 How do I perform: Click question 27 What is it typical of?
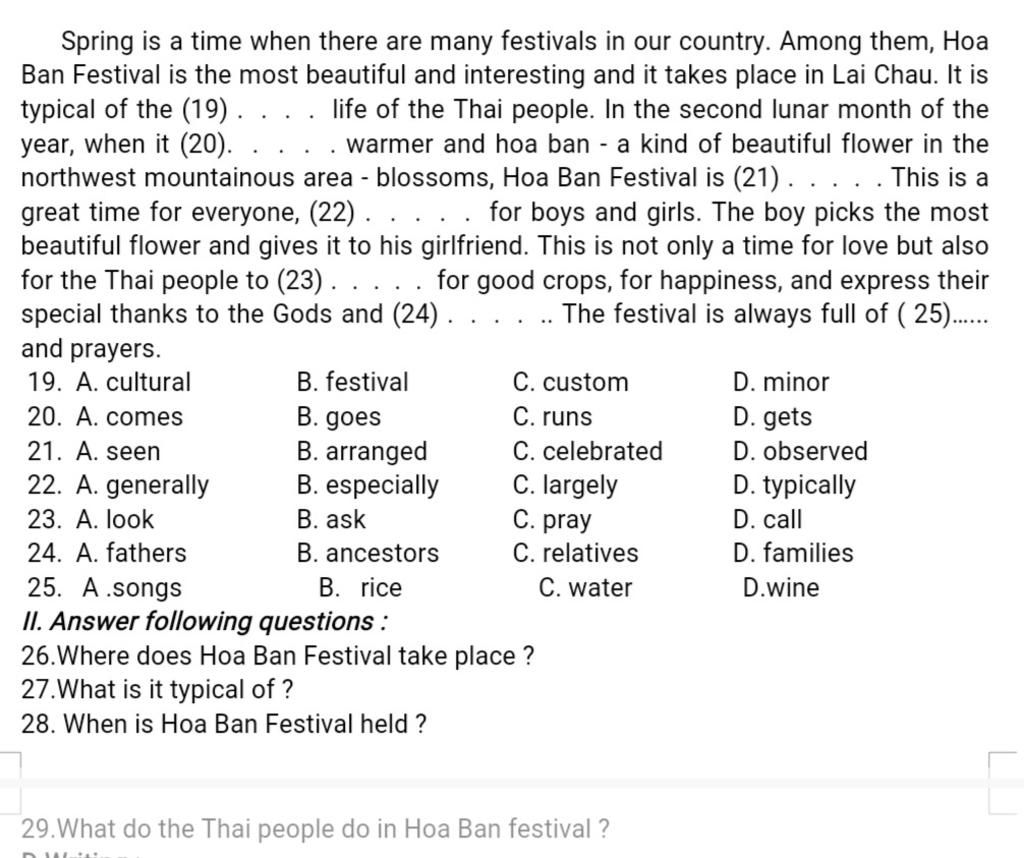click(157, 690)
